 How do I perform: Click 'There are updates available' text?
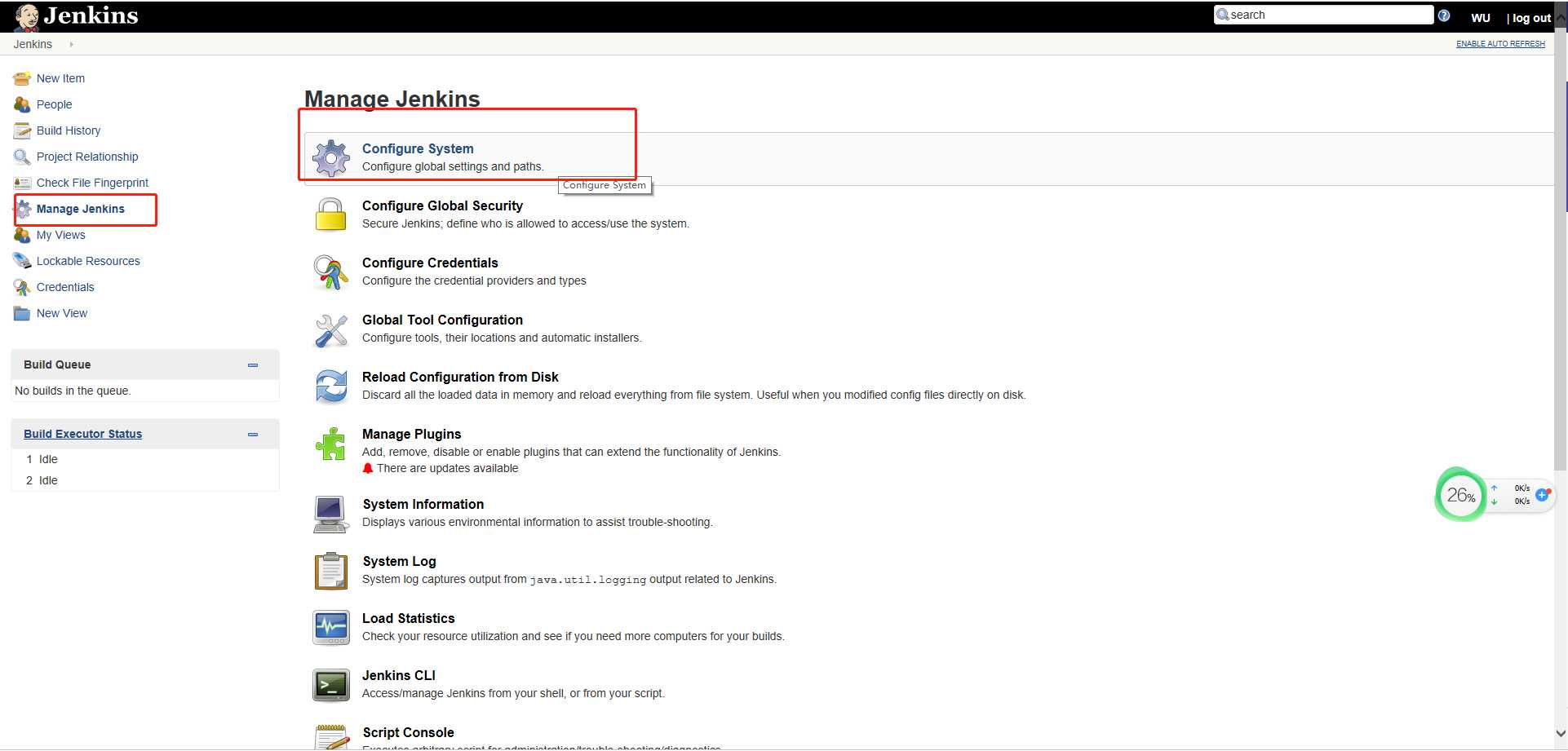point(447,468)
